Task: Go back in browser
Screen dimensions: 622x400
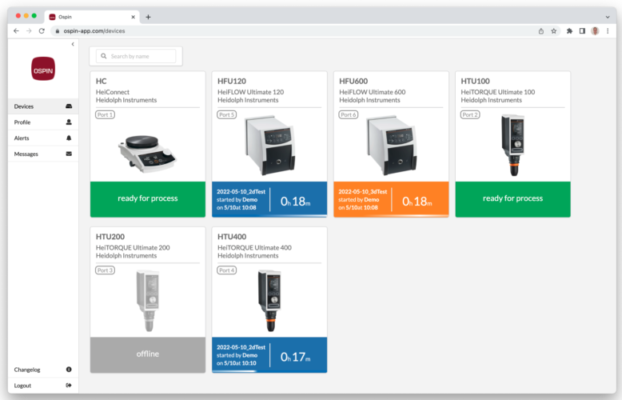Action: pyautogui.click(x=16, y=31)
